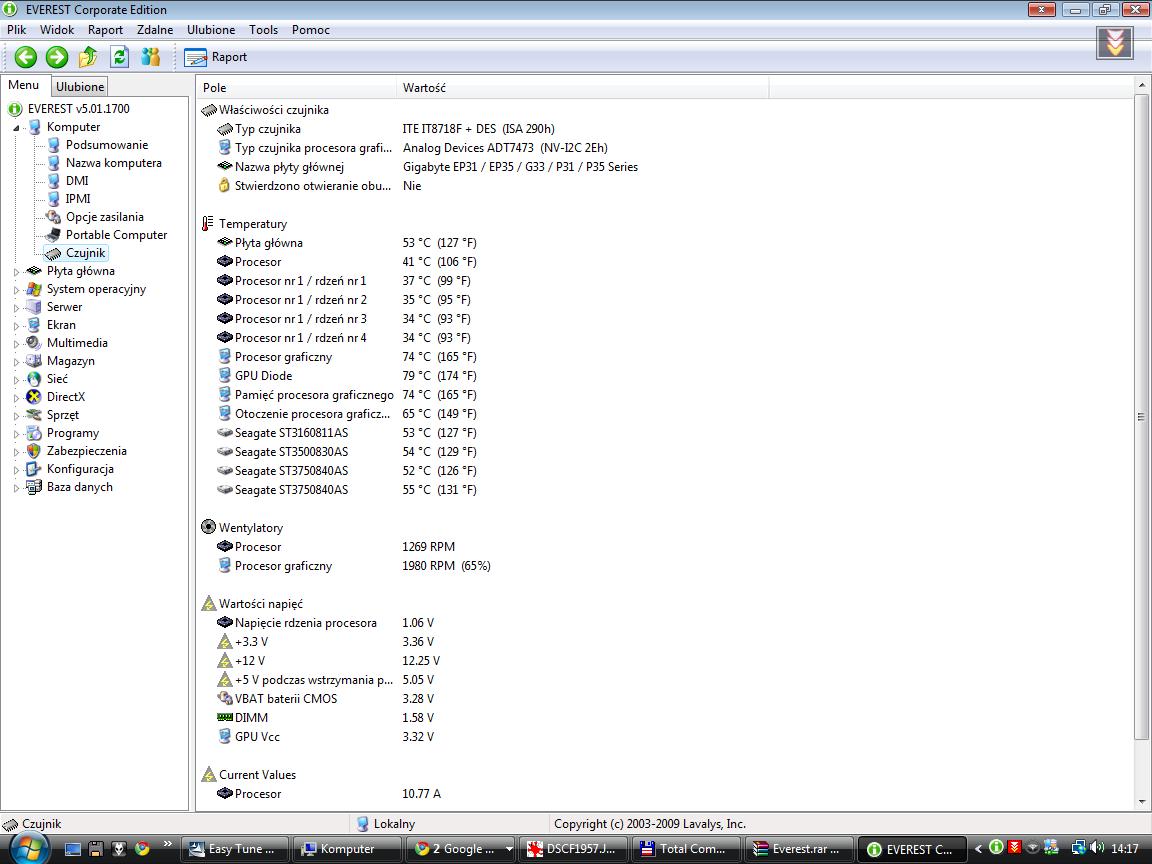Expand the Sieć tree node
Screen dimensions: 1152x864
(x=16, y=380)
